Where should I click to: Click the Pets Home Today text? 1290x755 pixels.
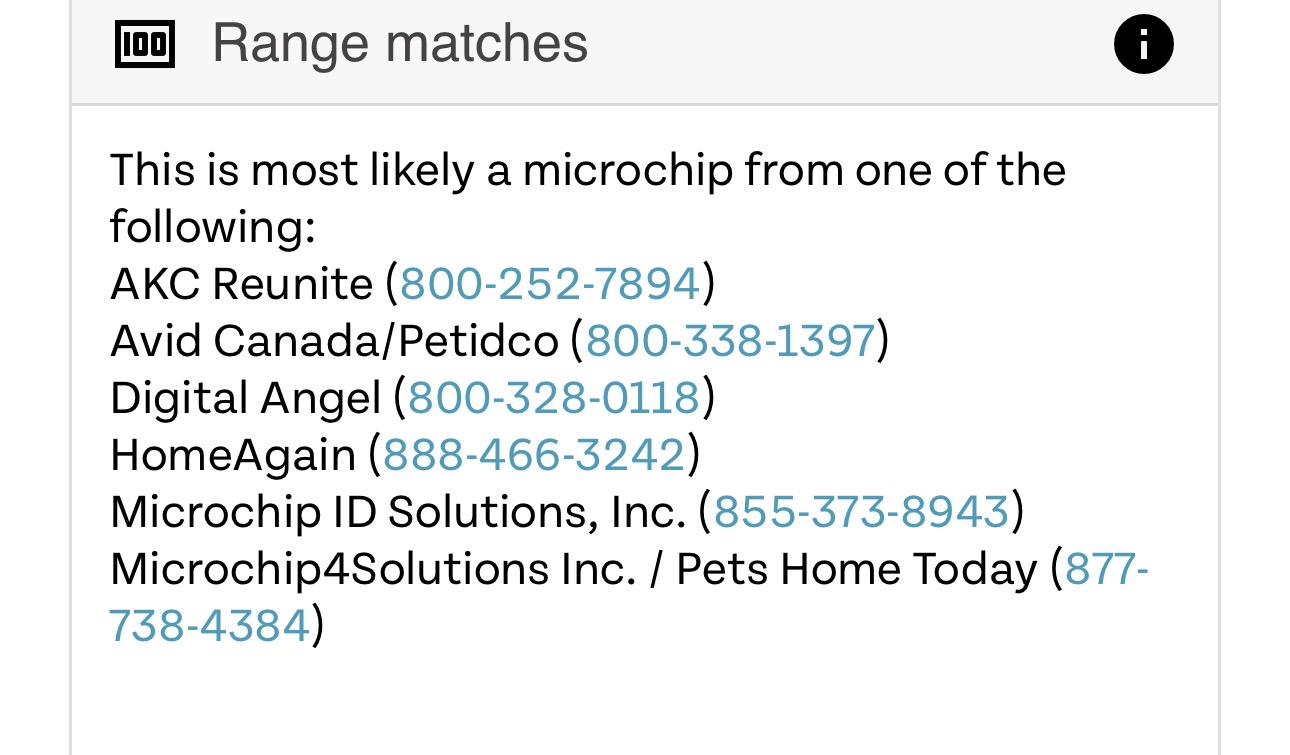pyautogui.click(x=856, y=569)
